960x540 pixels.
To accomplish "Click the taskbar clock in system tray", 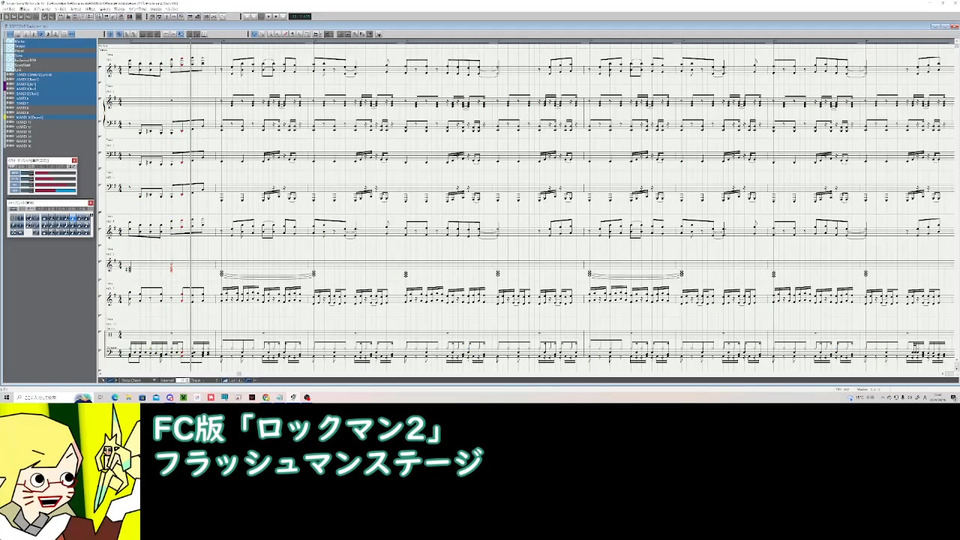I will (938, 397).
